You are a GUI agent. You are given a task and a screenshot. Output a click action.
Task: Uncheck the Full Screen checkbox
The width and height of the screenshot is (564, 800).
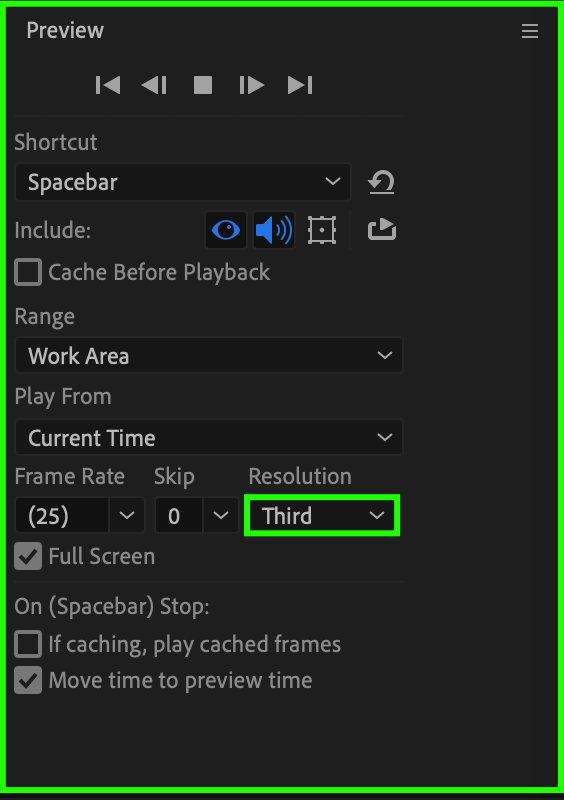28,556
